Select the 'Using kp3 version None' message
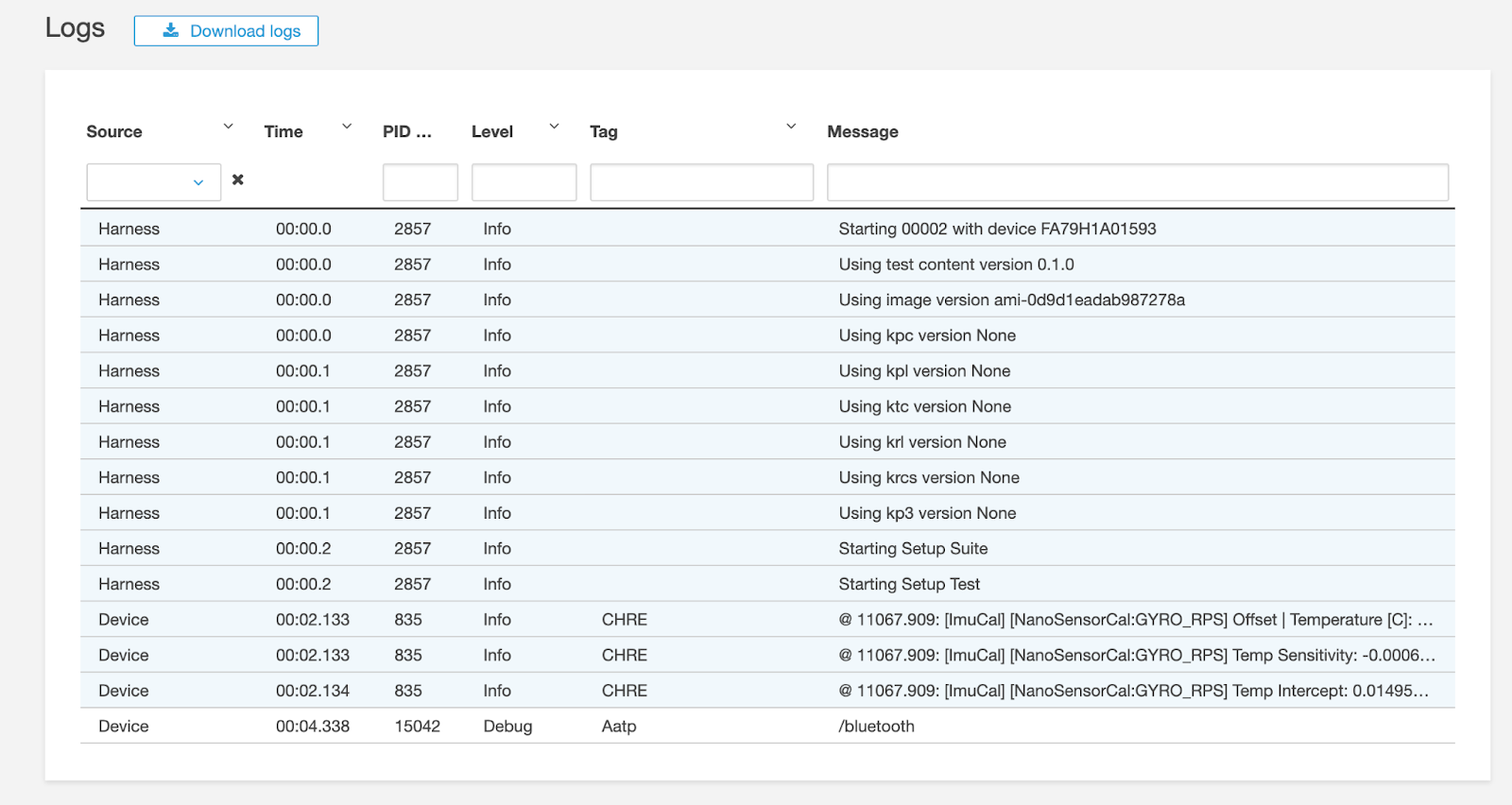 (928, 513)
